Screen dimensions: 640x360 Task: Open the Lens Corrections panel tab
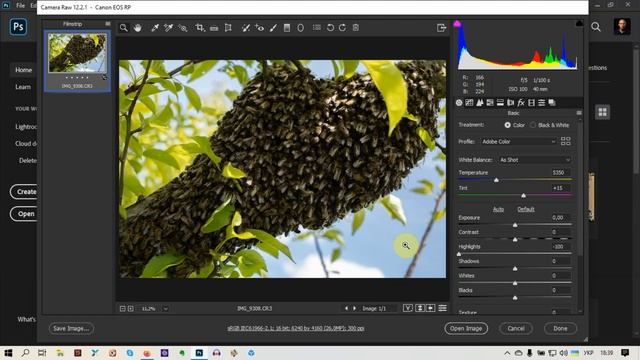click(510, 103)
